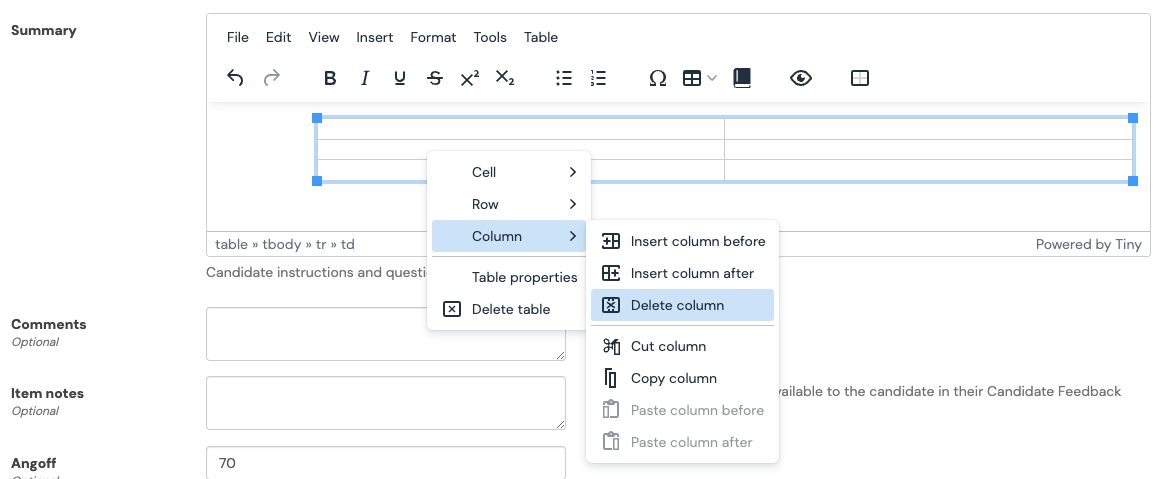
Task: Click the redo arrow icon
Action: click(272, 78)
